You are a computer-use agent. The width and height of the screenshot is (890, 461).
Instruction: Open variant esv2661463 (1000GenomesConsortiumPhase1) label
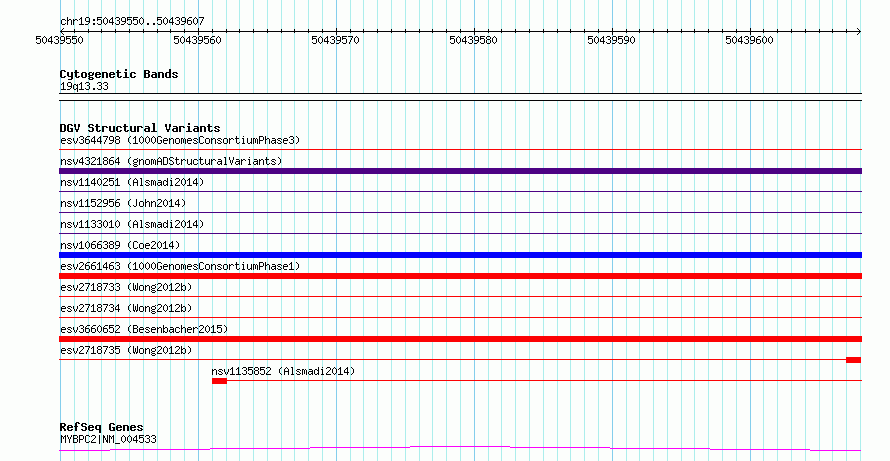[180, 266]
